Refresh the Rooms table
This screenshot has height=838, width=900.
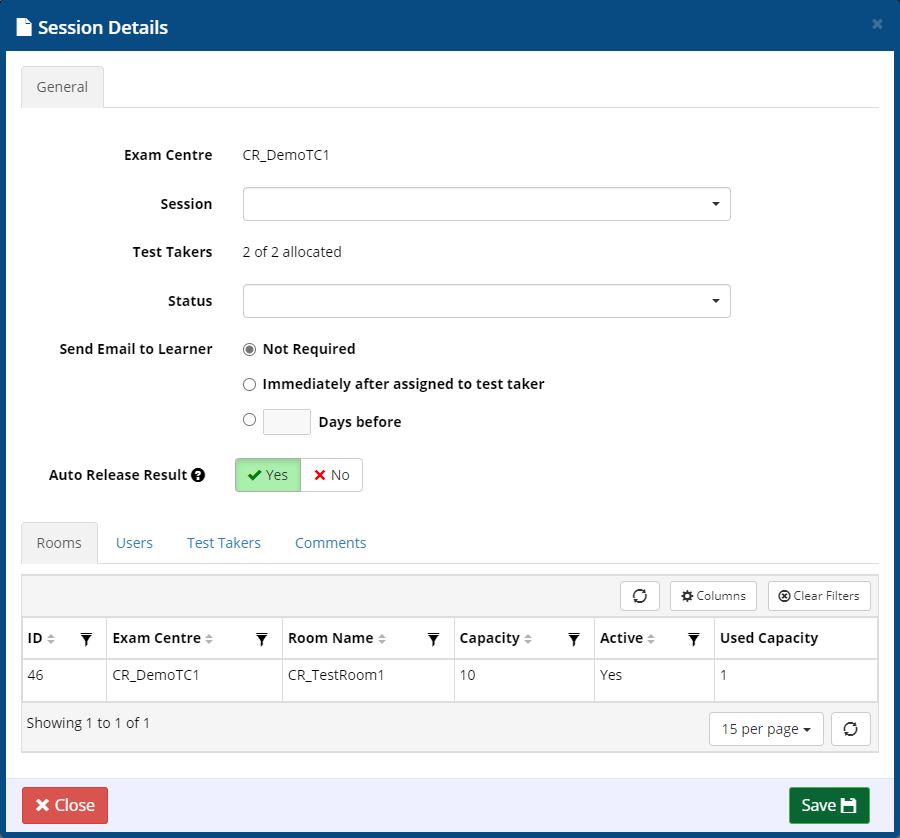639,595
